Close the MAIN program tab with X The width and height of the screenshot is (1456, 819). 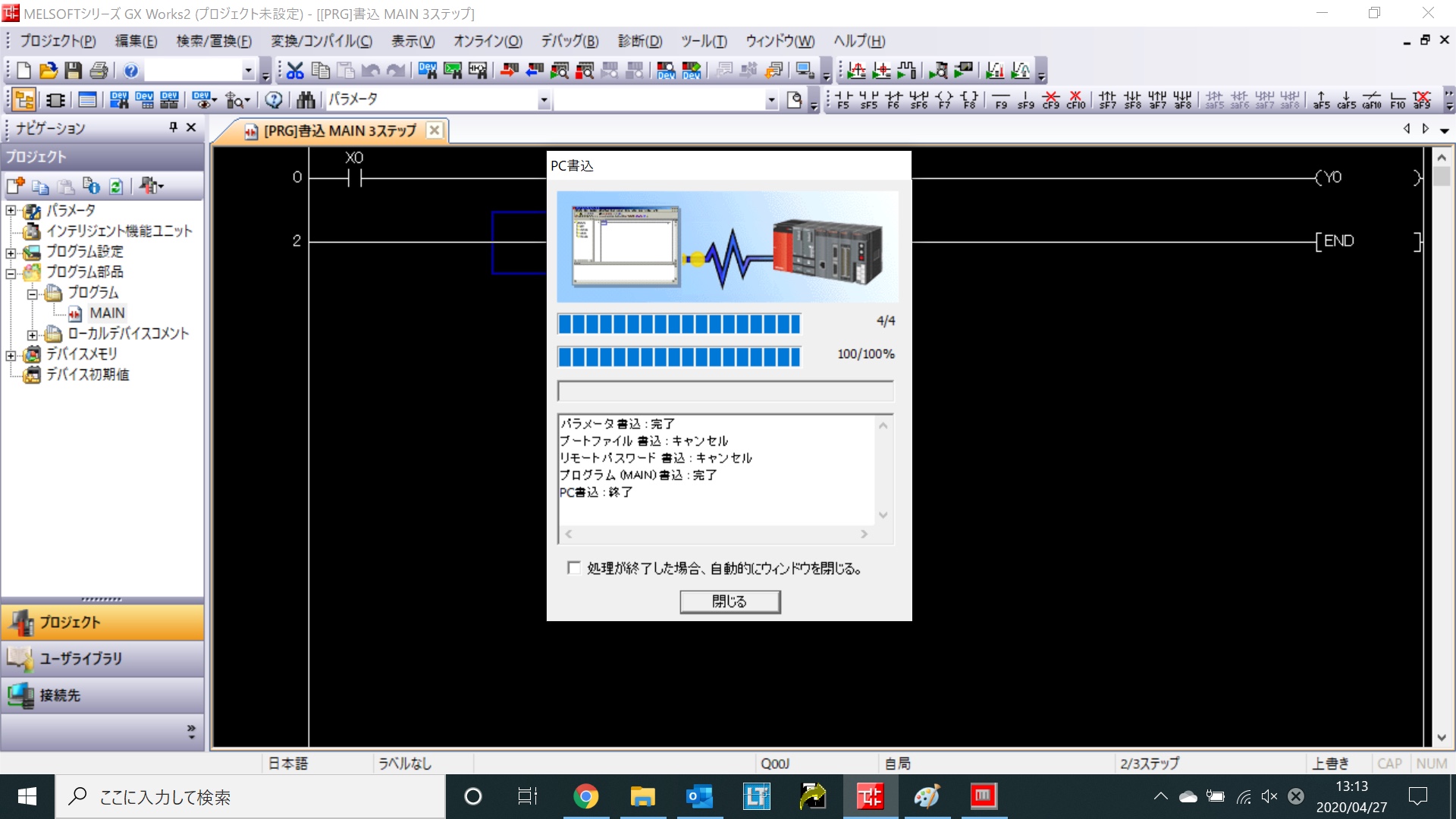click(435, 130)
